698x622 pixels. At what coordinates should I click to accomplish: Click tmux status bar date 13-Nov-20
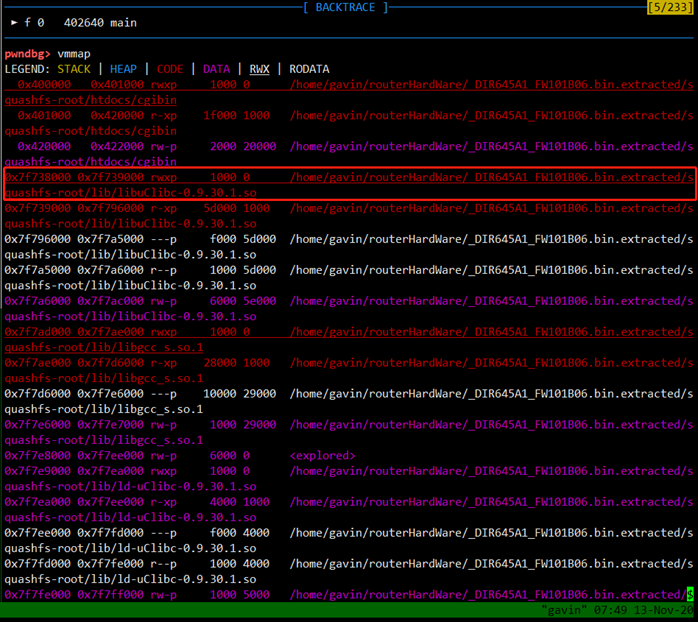pos(663,610)
